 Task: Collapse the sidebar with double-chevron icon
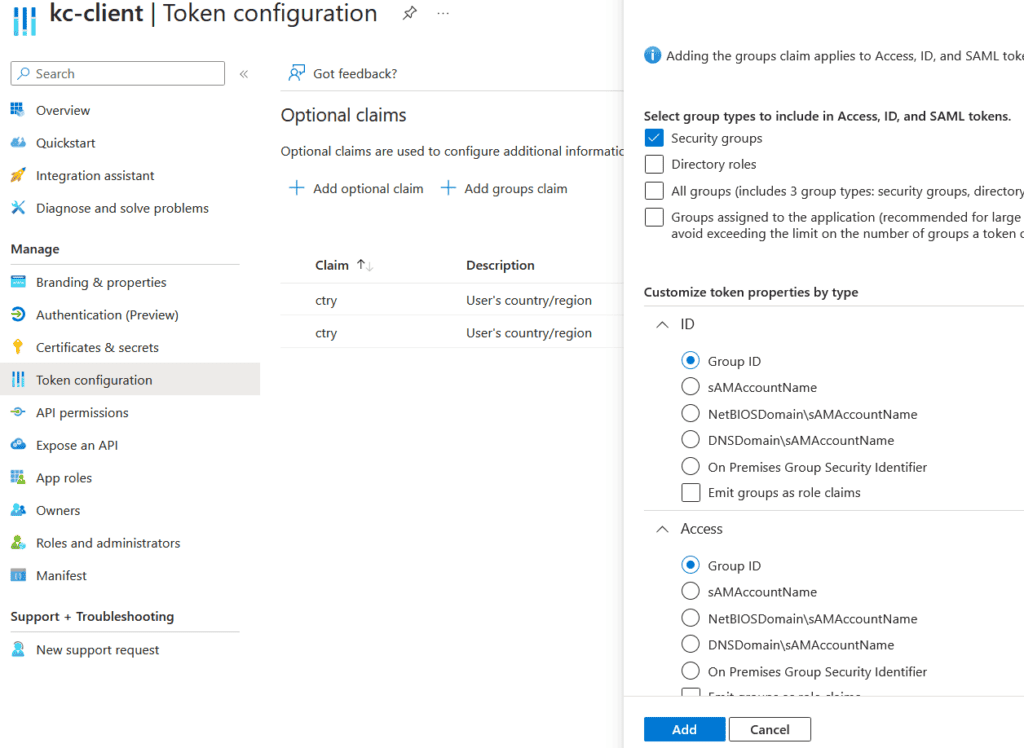[x=244, y=74]
